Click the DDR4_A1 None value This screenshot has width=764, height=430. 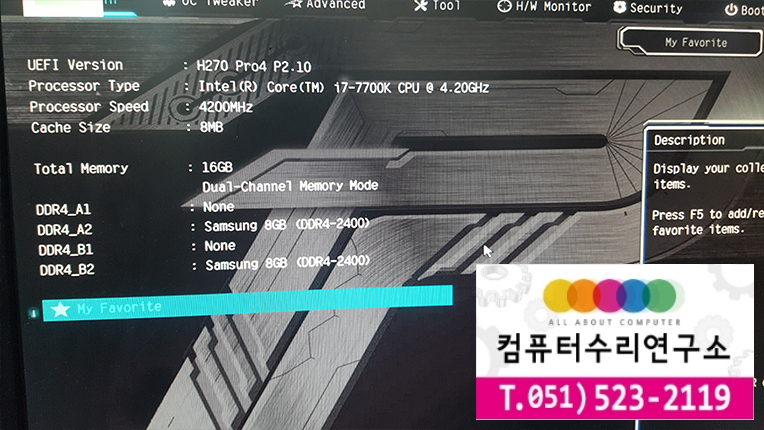(x=219, y=207)
